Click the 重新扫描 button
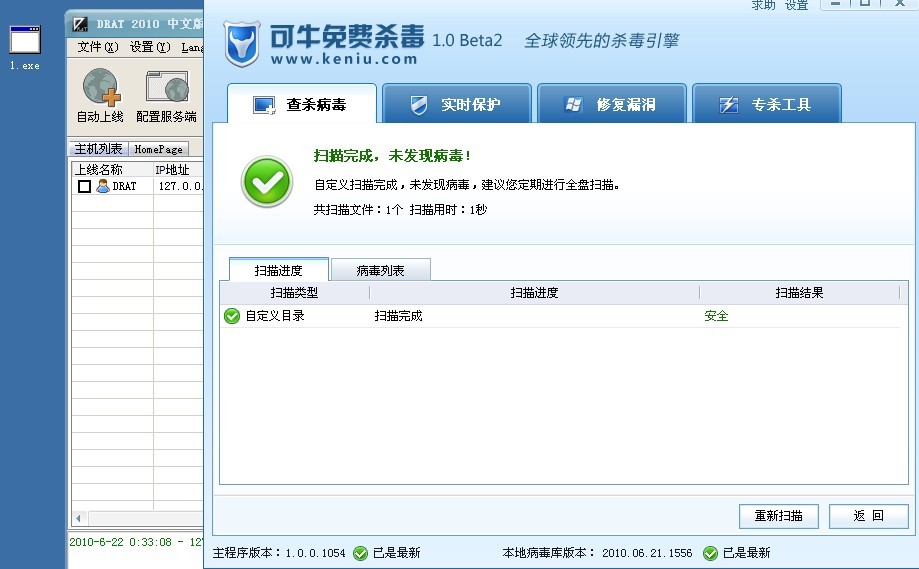 (778, 516)
